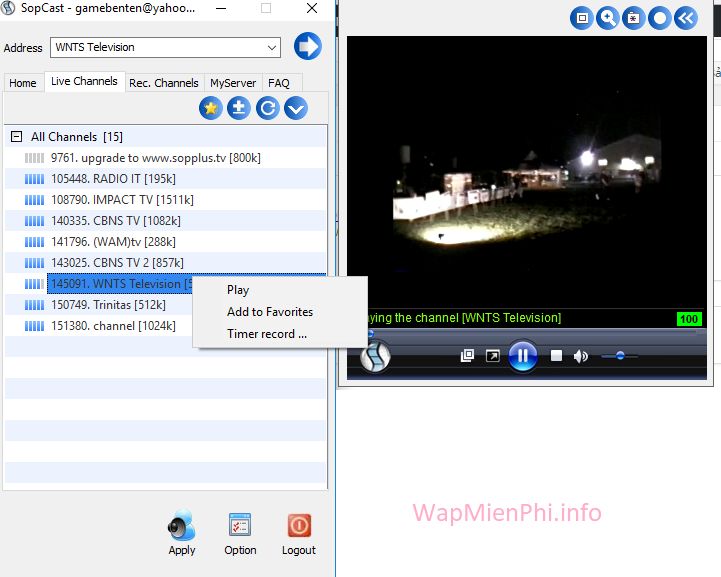Viewport: 721px width, 577px height.
Task: Open the Option settings
Action: pyautogui.click(x=240, y=533)
